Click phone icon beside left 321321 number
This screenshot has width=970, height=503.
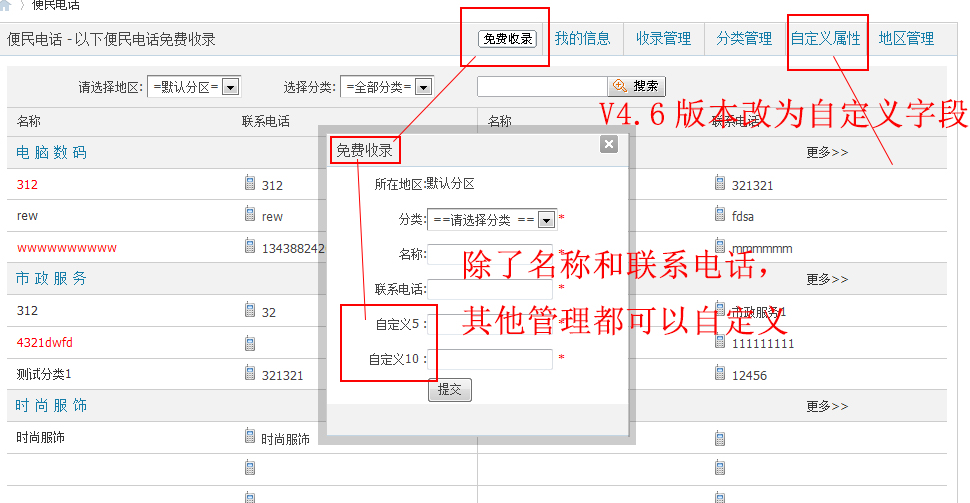[250, 372]
